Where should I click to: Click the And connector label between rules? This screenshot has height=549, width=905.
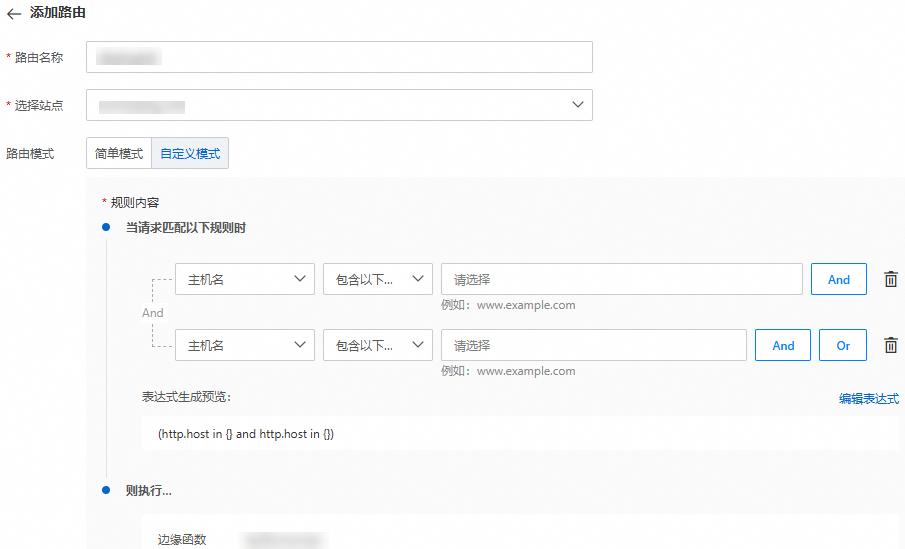153,313
